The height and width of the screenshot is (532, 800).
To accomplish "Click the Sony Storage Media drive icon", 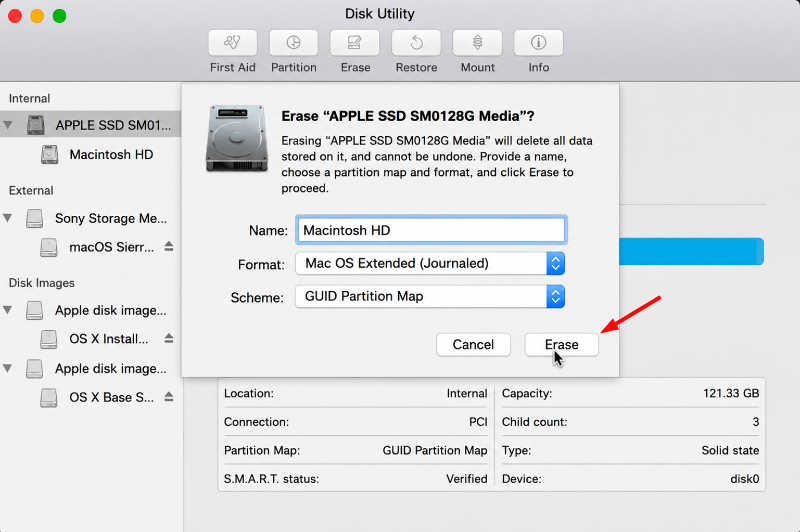I will click(x=35, y=218).
